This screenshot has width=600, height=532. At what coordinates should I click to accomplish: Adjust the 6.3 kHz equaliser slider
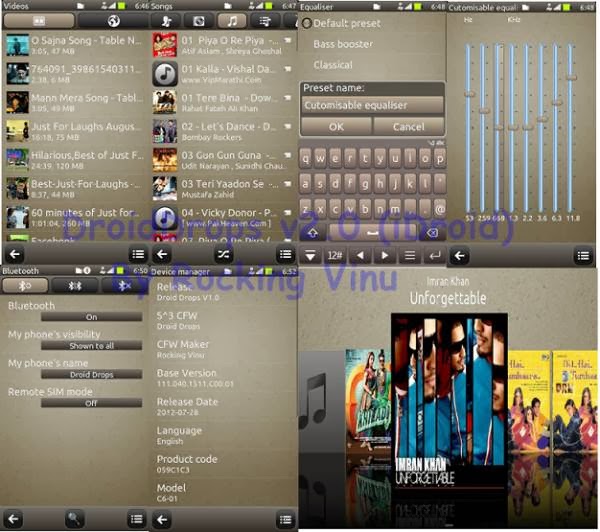point(556,102)
